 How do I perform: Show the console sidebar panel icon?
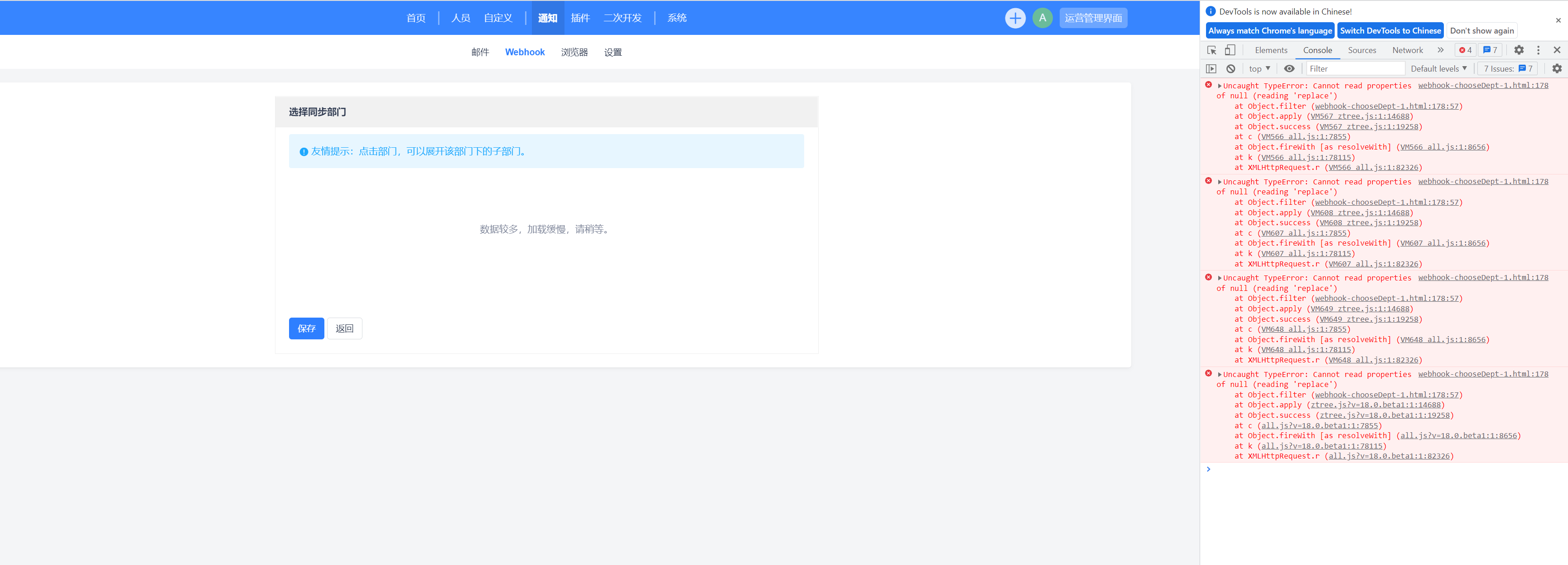[1211, 69]
